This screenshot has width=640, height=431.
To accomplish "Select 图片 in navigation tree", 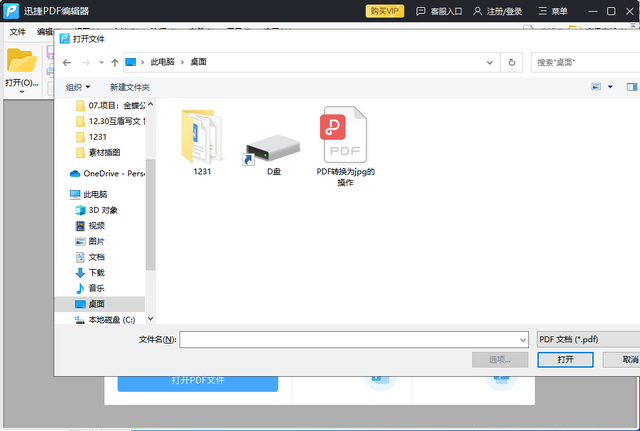I will tap(90, 241).
